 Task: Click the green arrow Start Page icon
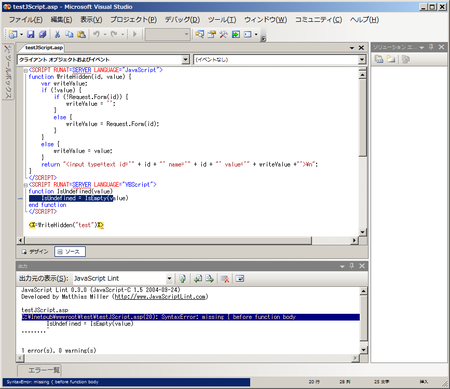(x=236, y=34)
